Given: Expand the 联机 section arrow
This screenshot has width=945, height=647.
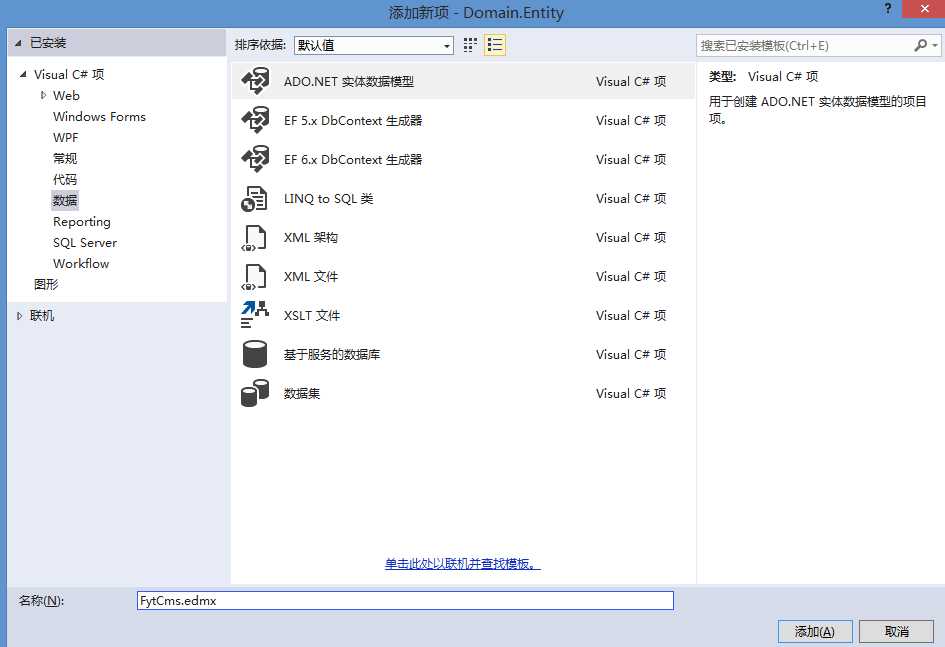Looking at the screenshot, I should [x=19, y=316].
